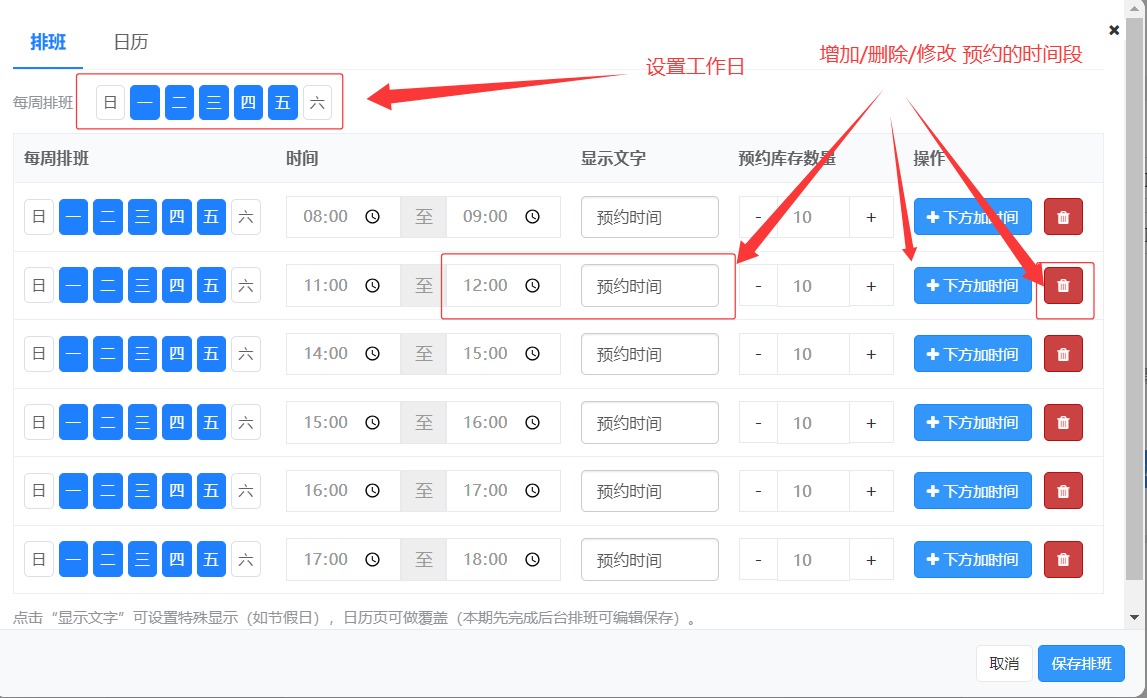This screenshot has height=698, width=1147.
Task: Toggle 六 (Saturday) in top weekly schedule
Action: [317, 102]
